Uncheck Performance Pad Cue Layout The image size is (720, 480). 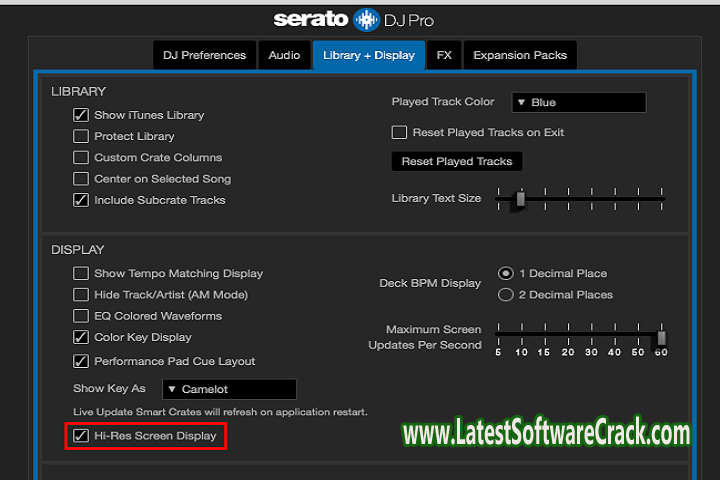click(81, 361)
